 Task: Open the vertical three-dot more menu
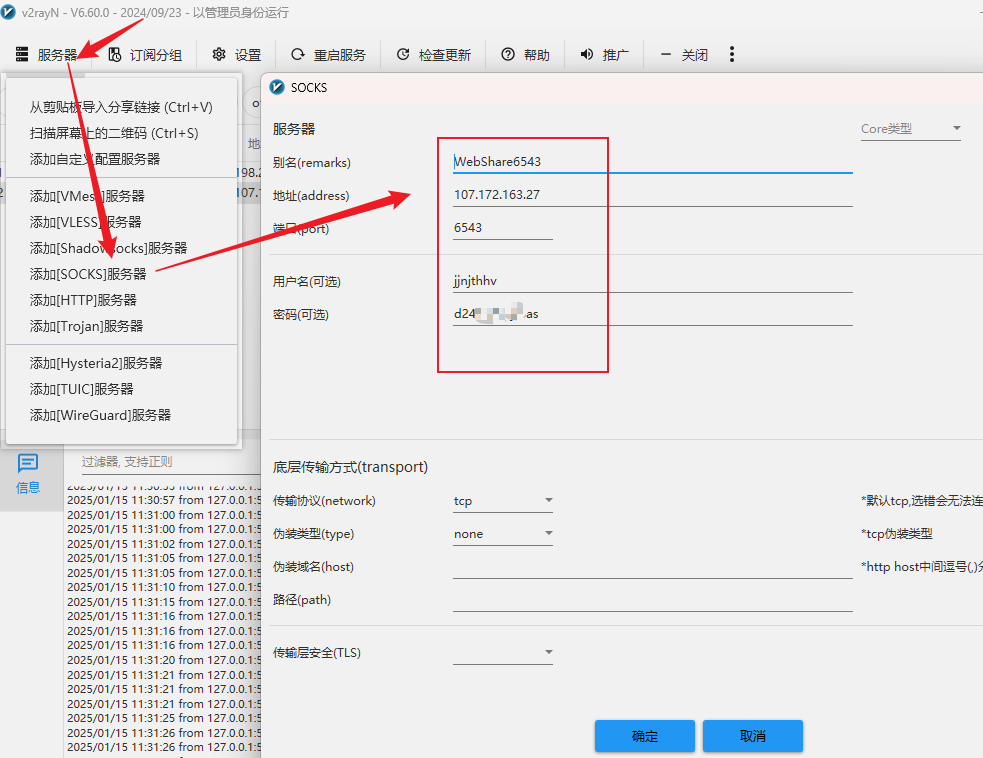pyautogui.click(x=732, y=54)
